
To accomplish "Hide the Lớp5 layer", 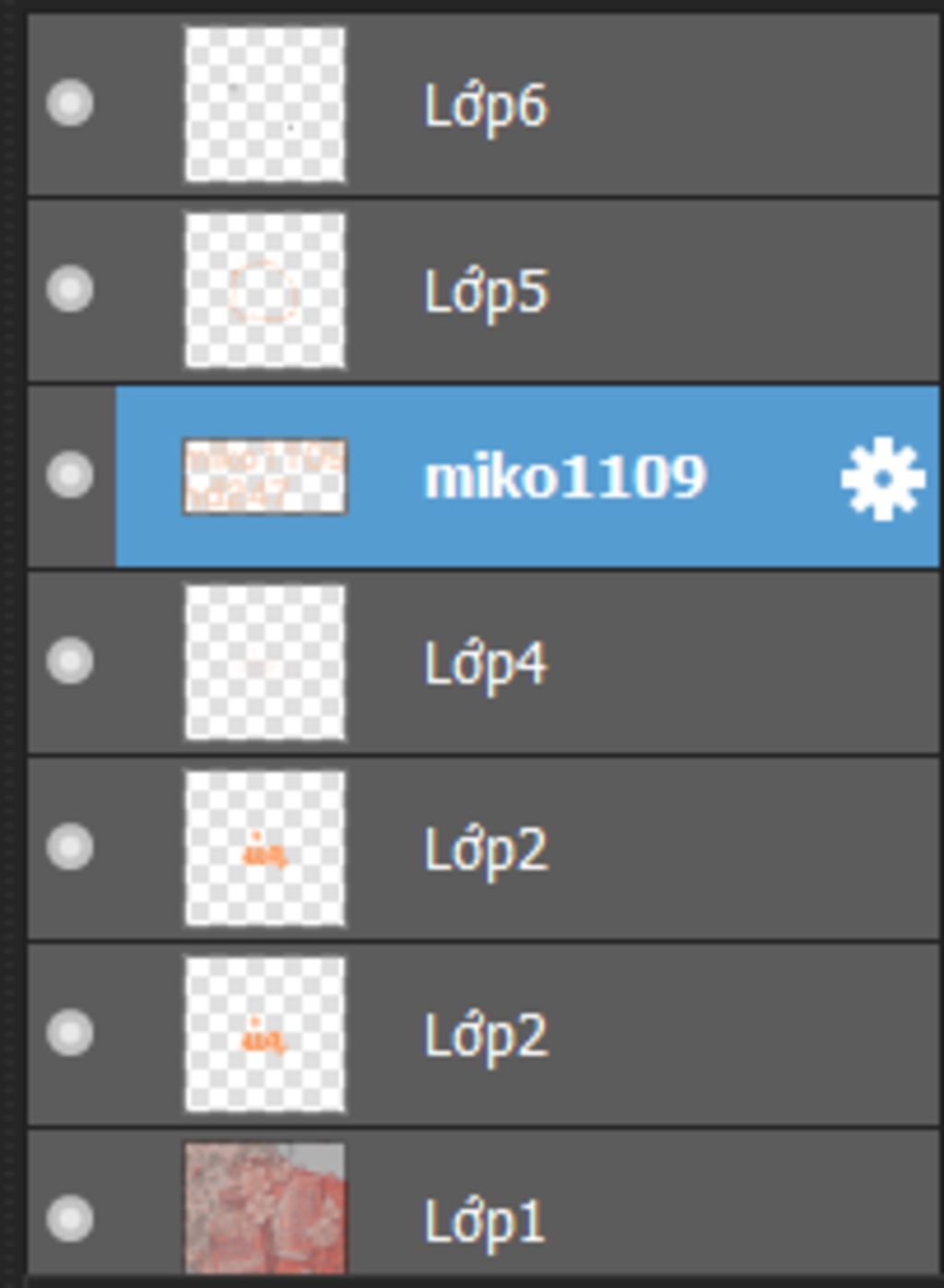I will (x=70, y=289).
